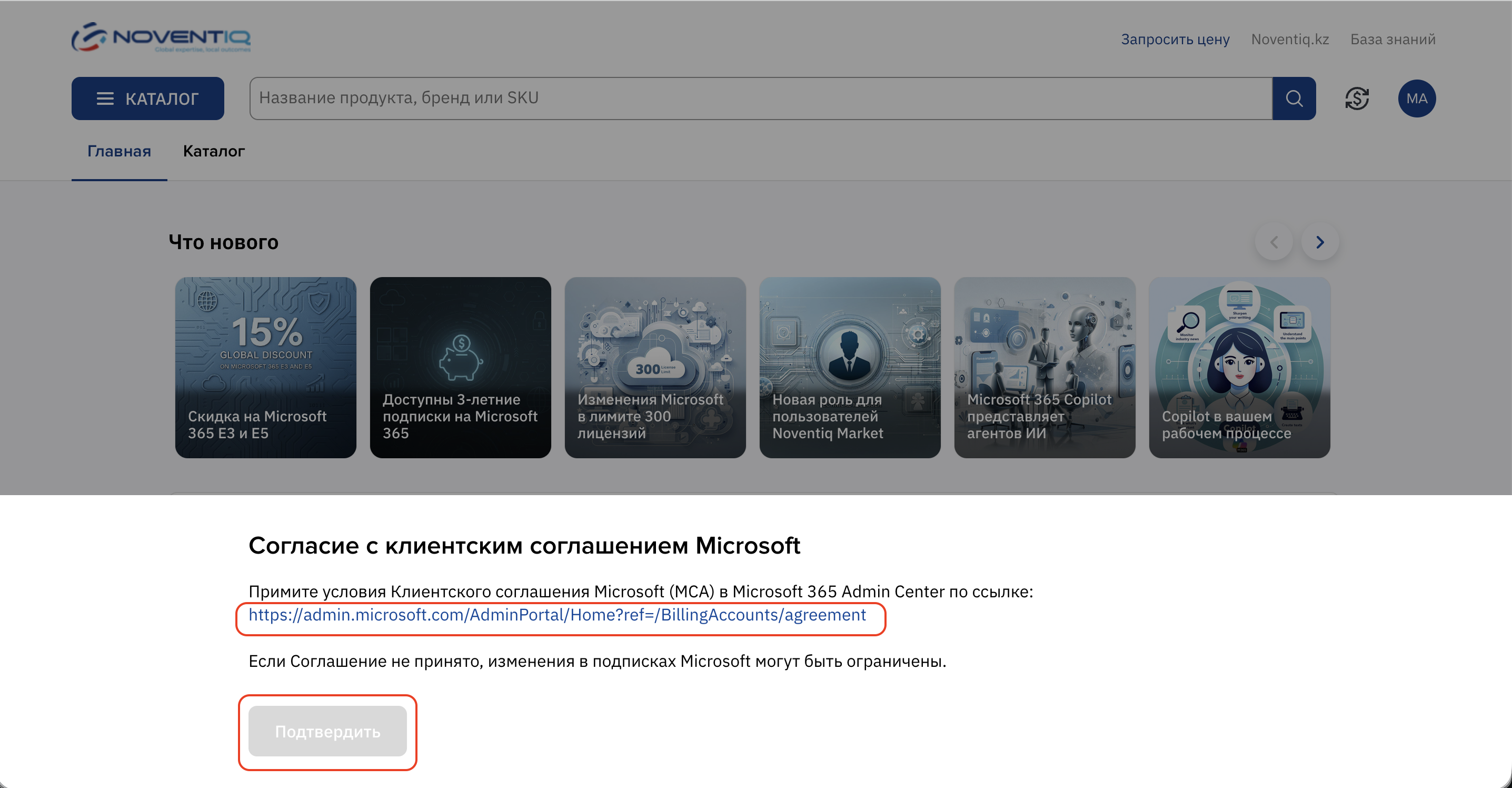Open the Новая роль для пользователей card

(x=849, y=368)
